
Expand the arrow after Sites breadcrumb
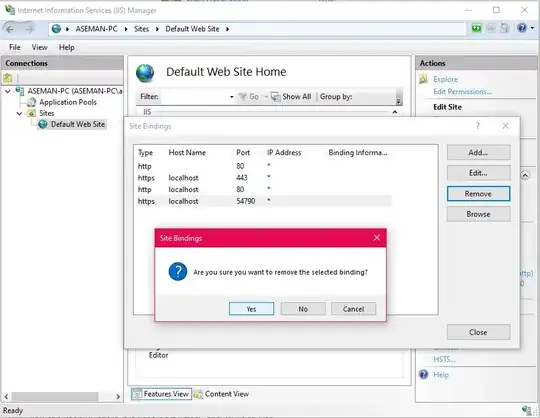coord(157,29)
